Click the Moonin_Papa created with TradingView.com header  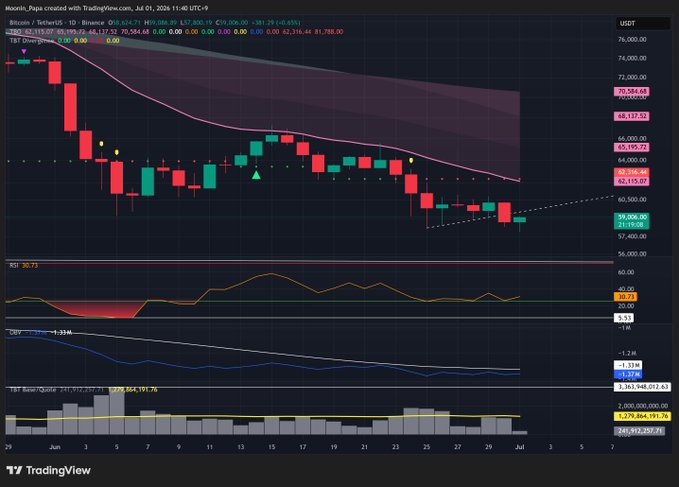[x=107, y=8]
